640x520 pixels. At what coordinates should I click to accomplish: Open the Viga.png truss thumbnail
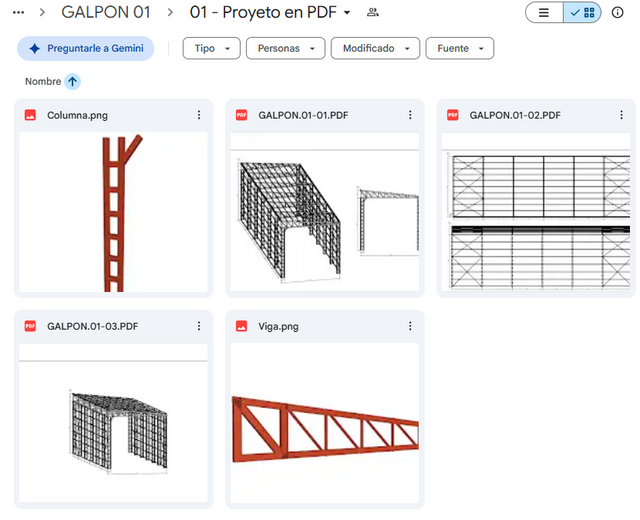324,423
